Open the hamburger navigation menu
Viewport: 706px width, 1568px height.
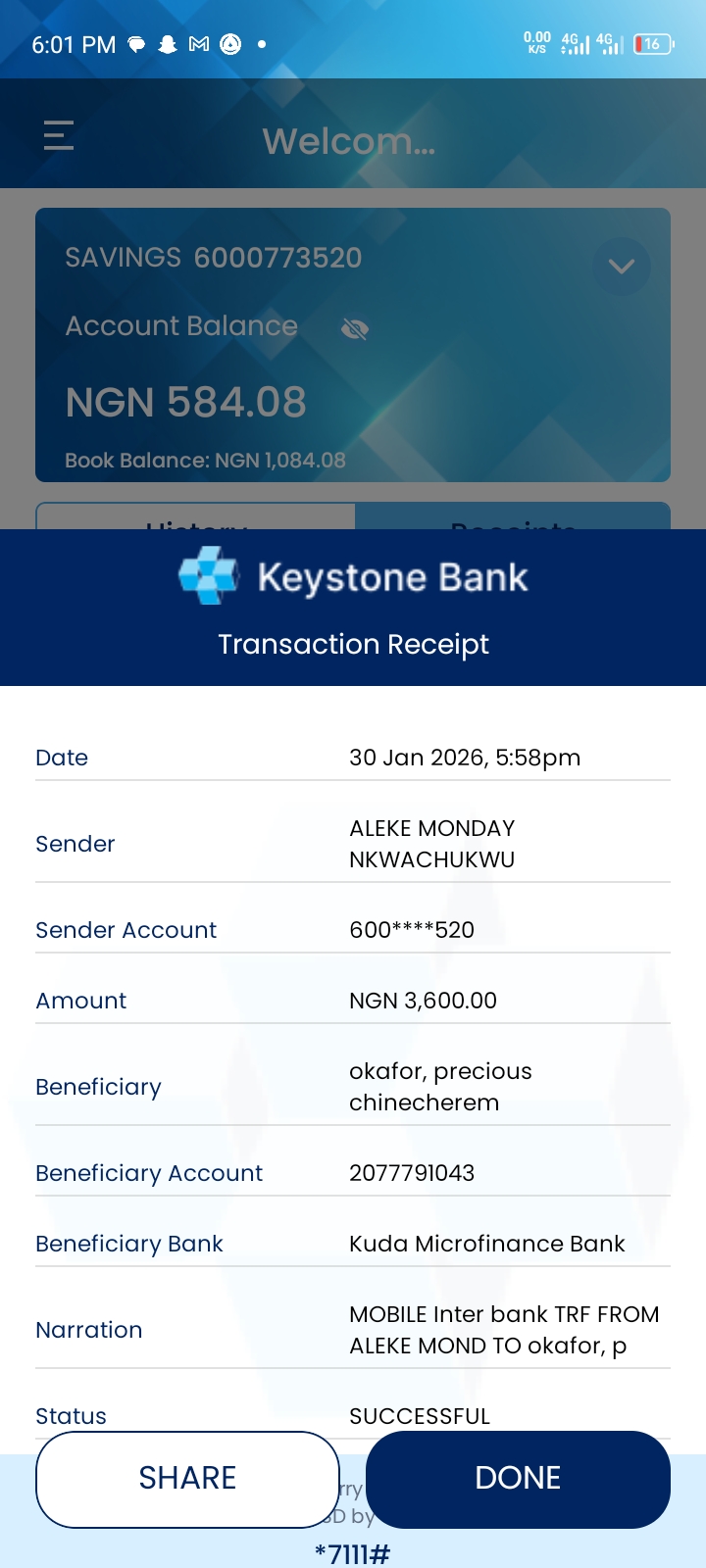click(x=59, y=135)
